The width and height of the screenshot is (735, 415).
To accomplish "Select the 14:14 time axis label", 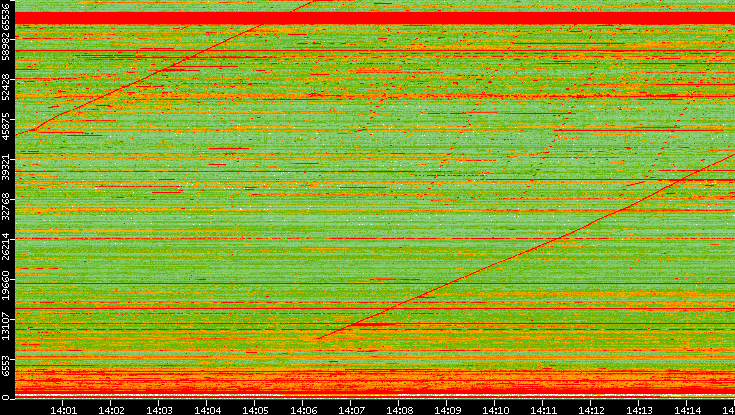I will [688, 408].
